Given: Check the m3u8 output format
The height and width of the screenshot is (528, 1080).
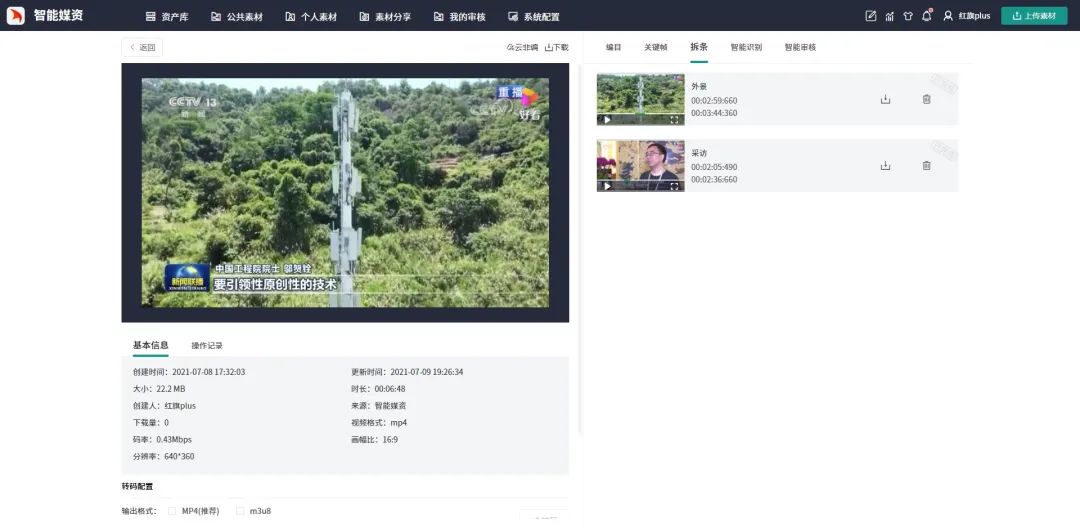Looking at the screenshot, I should 240,511.
